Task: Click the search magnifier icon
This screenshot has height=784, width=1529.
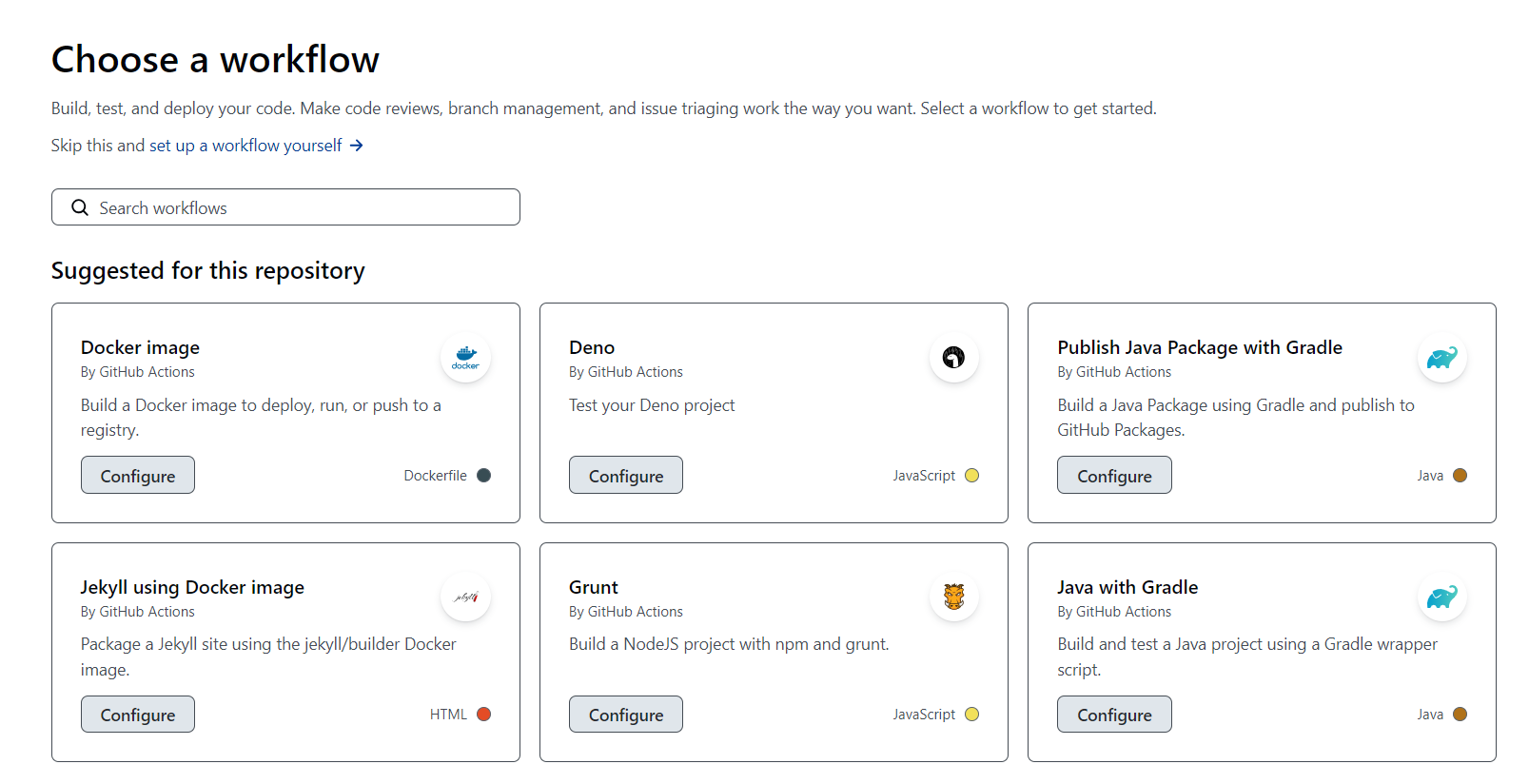Action: tap(80, 207)
